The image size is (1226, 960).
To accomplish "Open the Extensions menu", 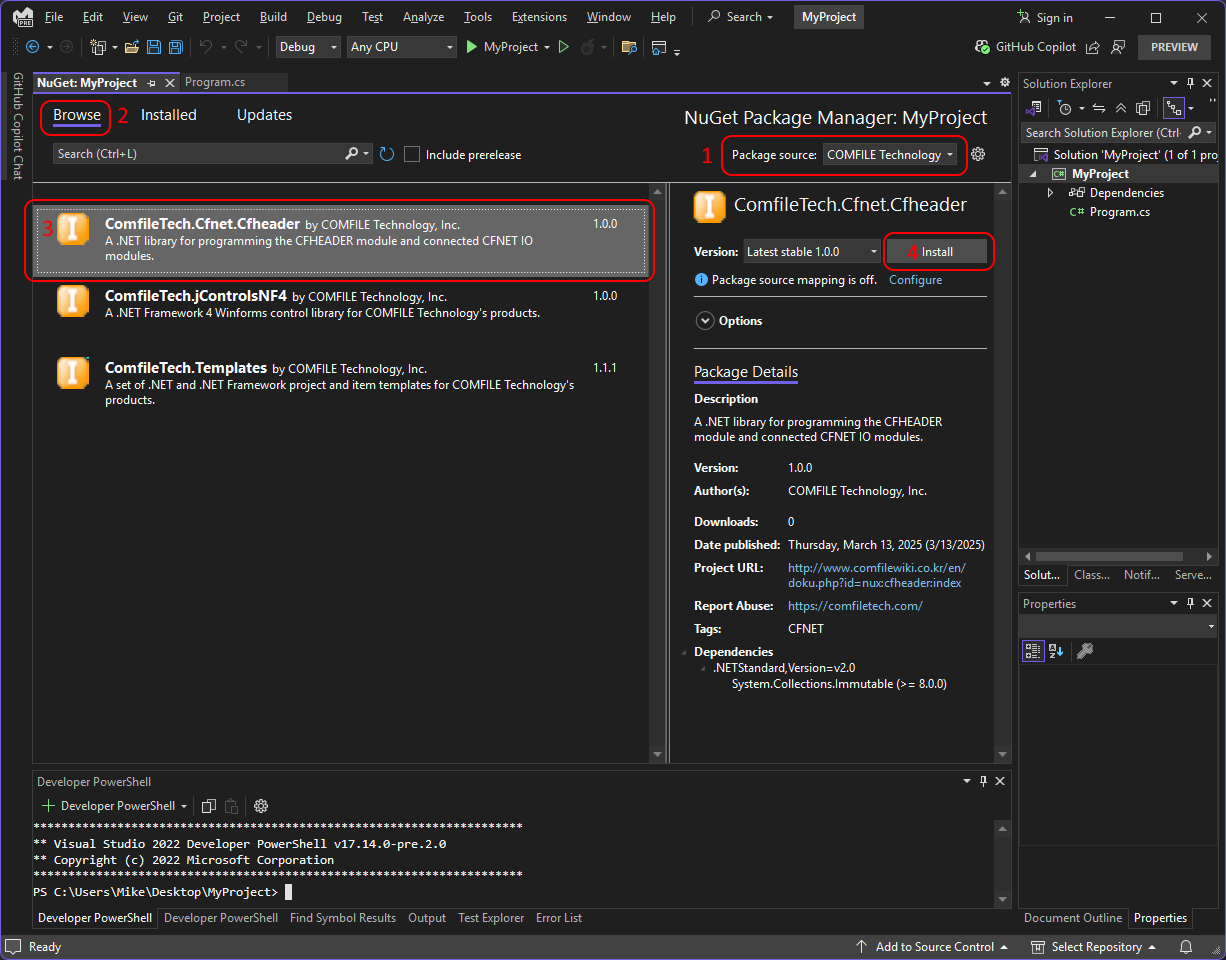I will coord(538,17).
